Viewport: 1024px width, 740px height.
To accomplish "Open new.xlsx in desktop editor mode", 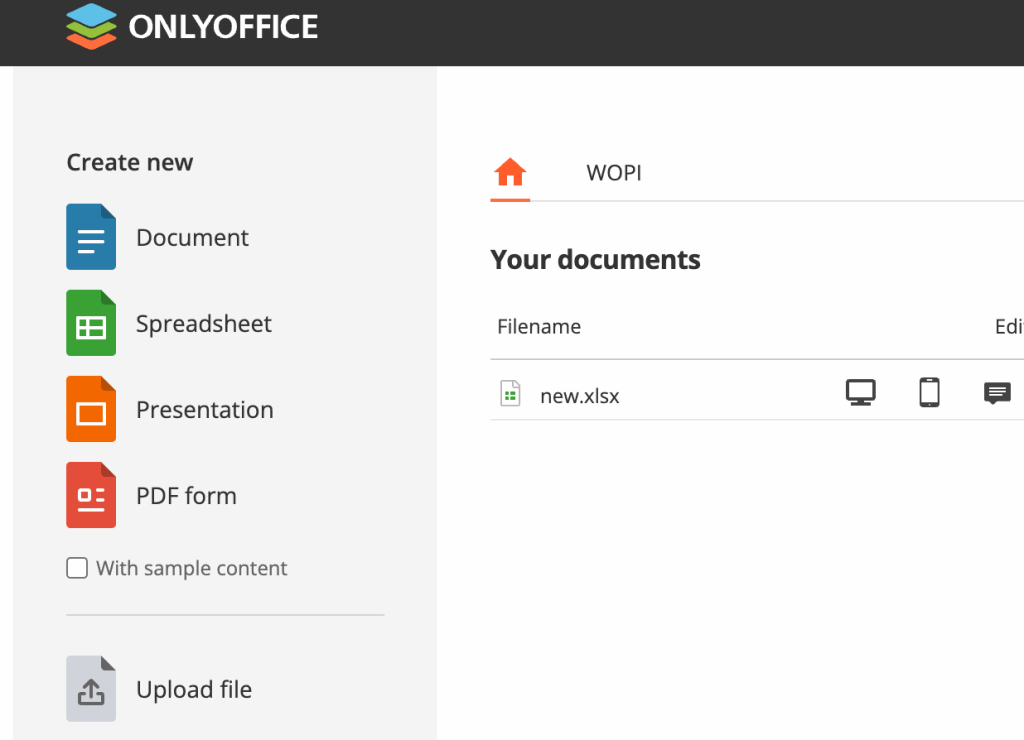I will (860, 394).
